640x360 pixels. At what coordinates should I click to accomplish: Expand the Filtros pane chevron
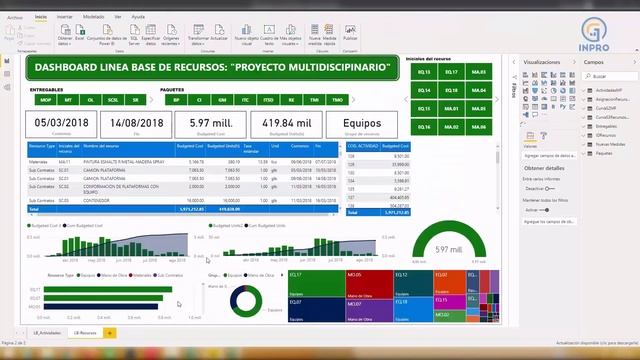(x=514, y=62)
